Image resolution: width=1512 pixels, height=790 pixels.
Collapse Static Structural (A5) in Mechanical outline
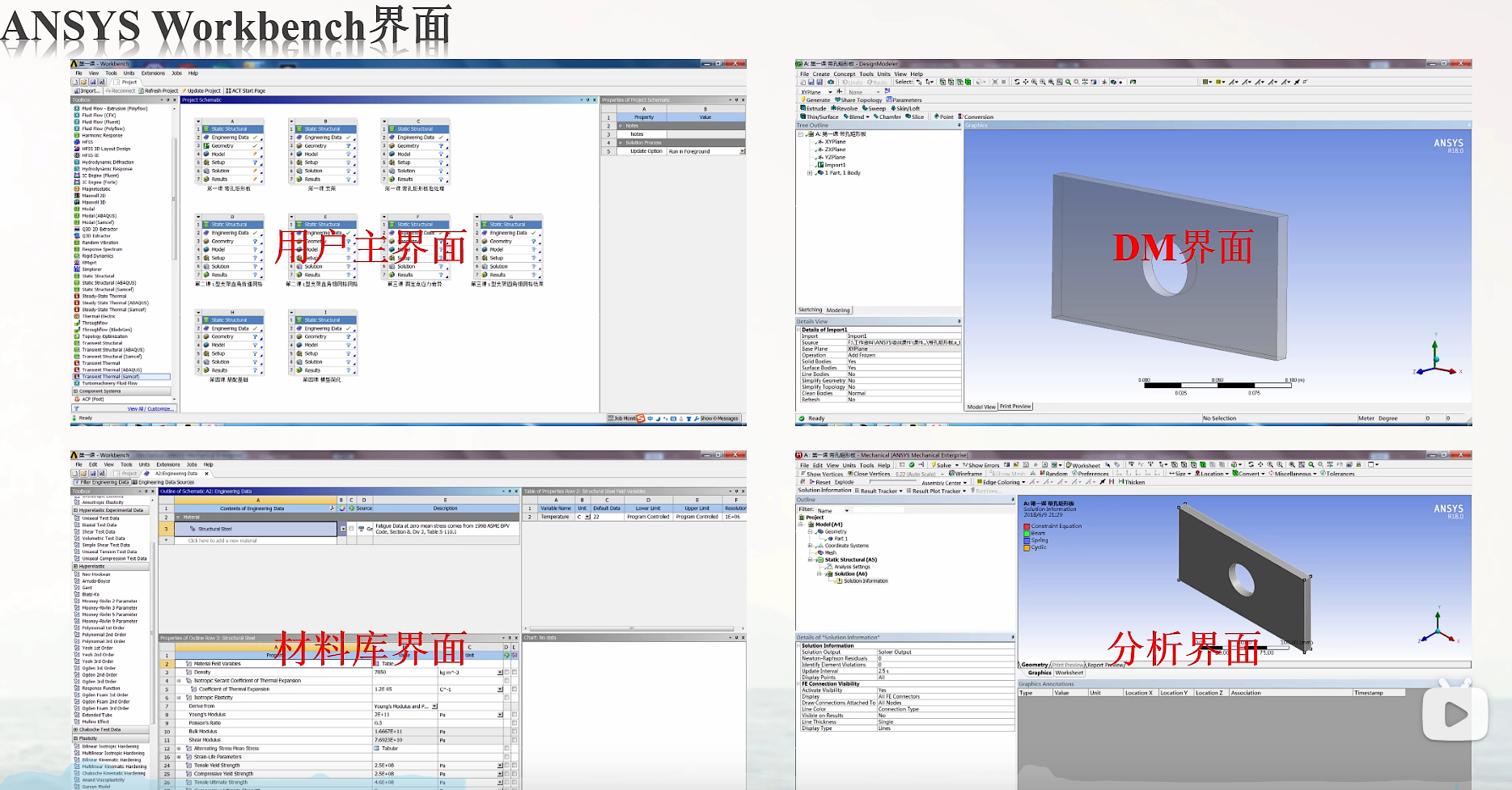point(811,560)
